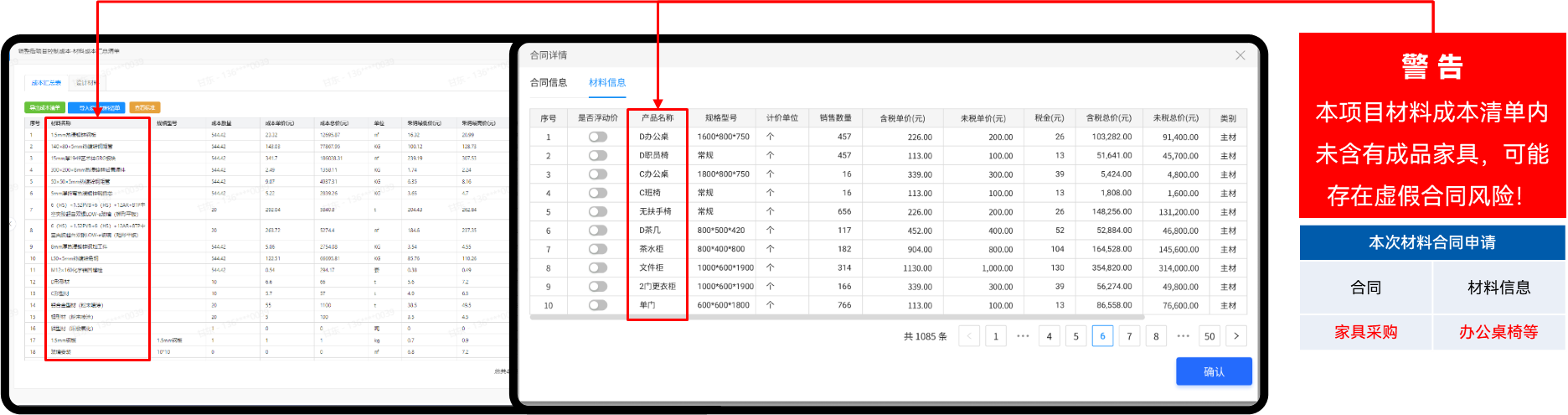Toggle 是否浮动价 for 茶水柜 row
The height and width of the screenshot is (415, 1568).
(x=598, y=249)
